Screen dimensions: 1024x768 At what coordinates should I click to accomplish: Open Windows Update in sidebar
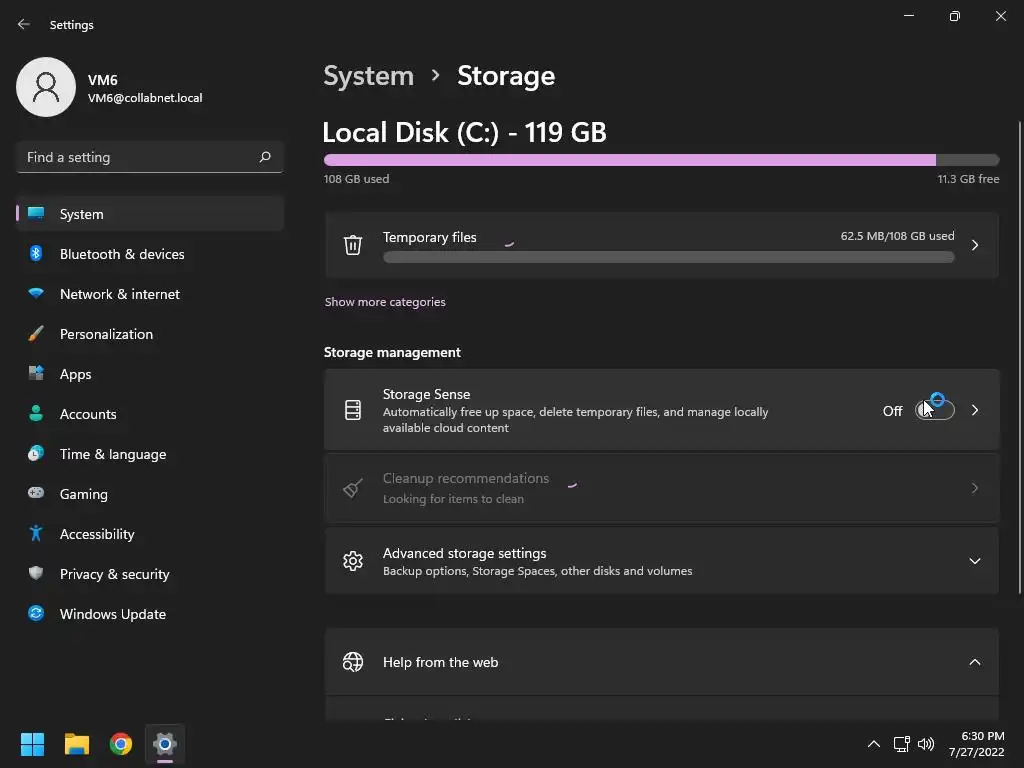click(x=112, y=614)
